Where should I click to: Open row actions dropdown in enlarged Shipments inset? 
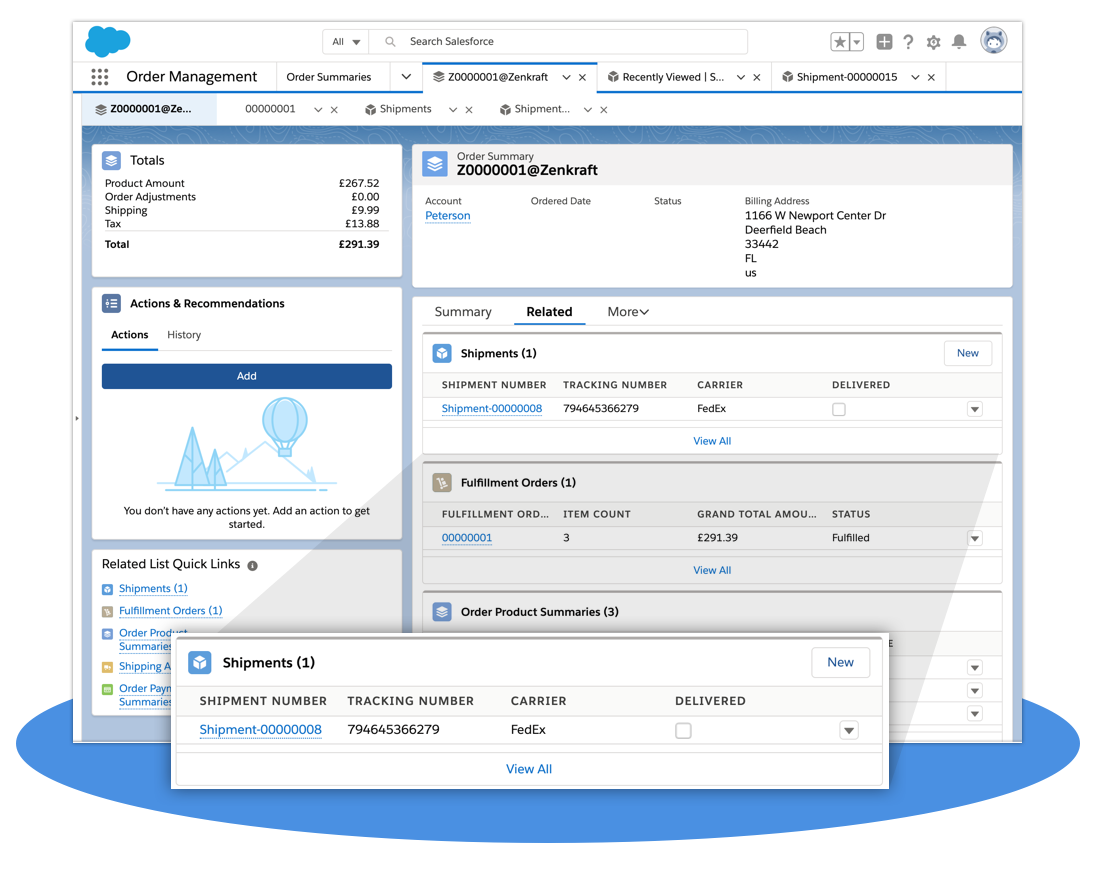coord(849,730)
